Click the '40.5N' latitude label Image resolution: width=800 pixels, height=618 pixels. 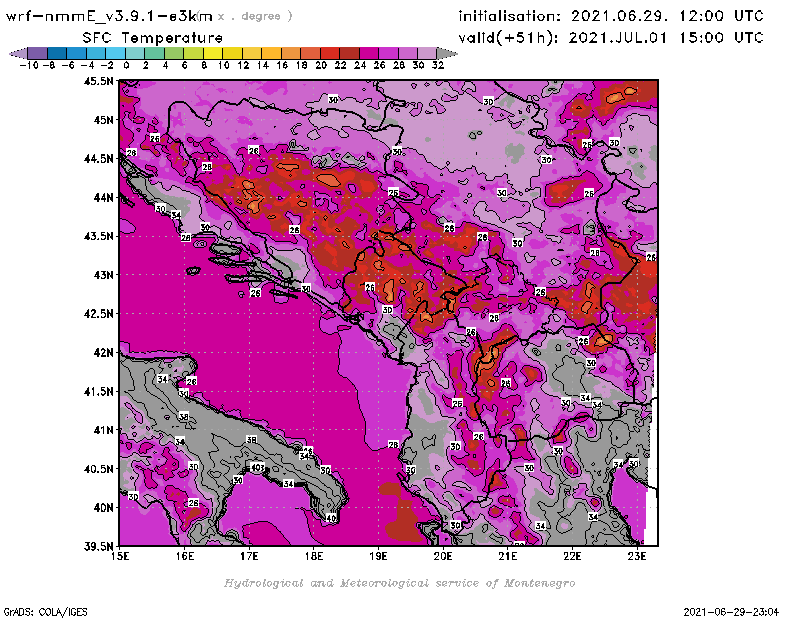98,469
